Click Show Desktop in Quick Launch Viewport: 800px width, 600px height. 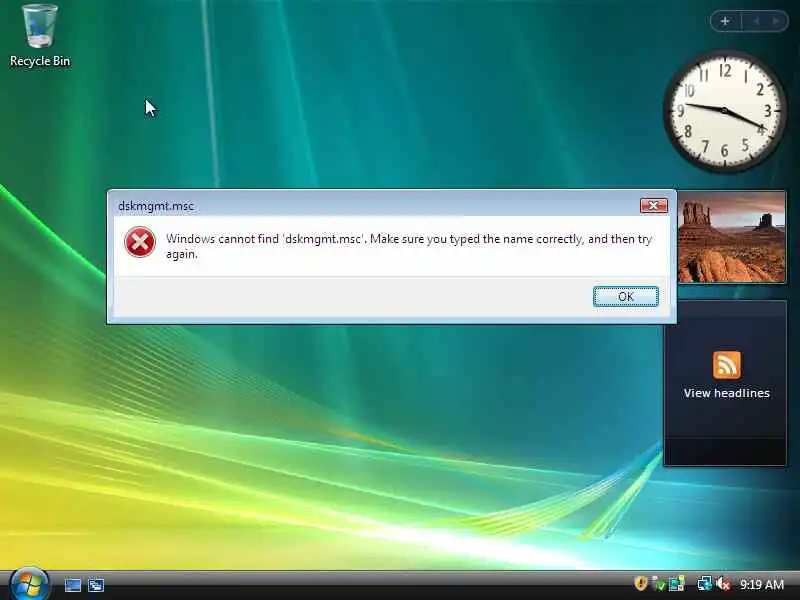[72, 585]
